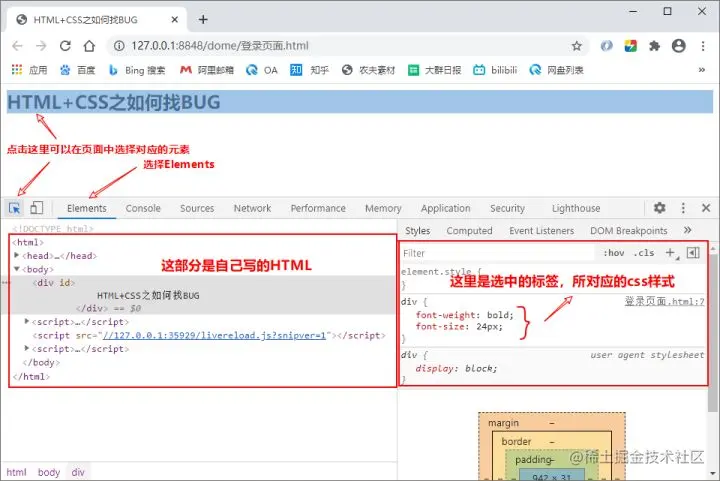Open DevTools three-dot customize menu
The width and height of the screenshot is (720, 481).
[x=683, y=208]
